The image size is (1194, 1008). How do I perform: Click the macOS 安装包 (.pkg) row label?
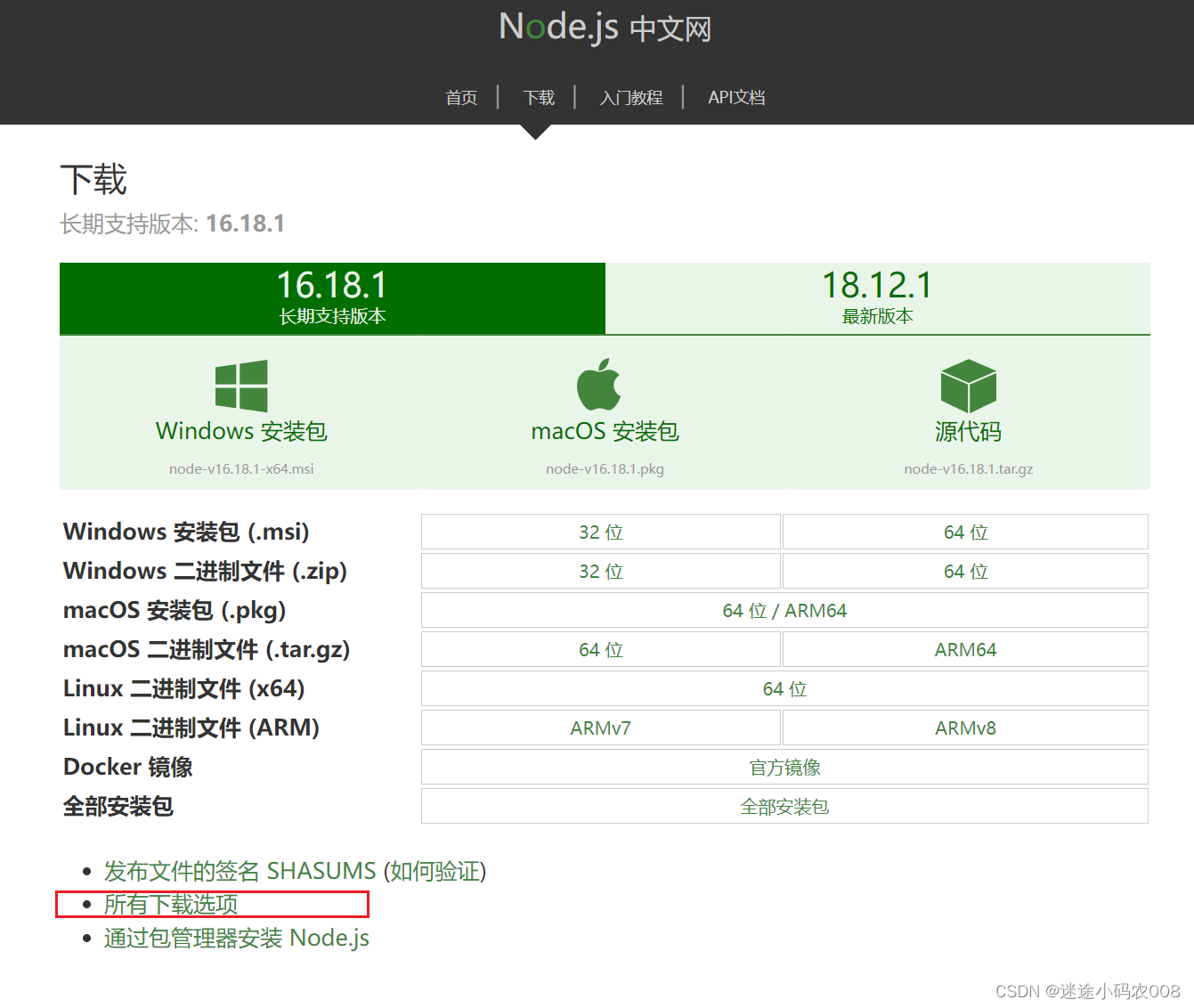click(x=175, y=610)
